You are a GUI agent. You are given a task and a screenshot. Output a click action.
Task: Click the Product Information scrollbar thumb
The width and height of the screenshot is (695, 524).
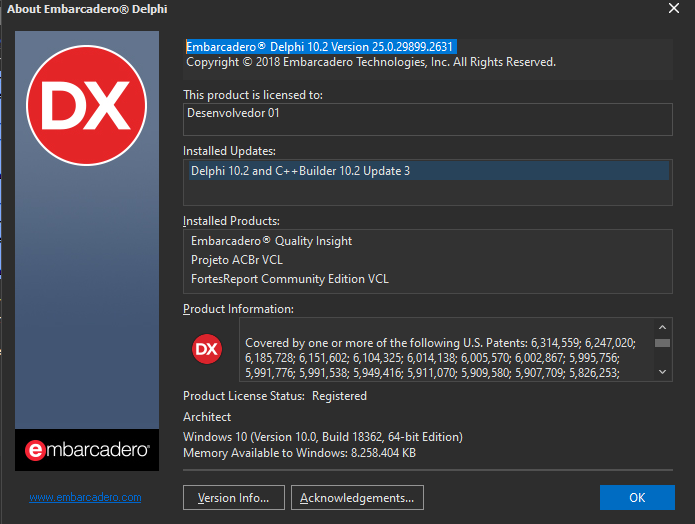(662, 343)
